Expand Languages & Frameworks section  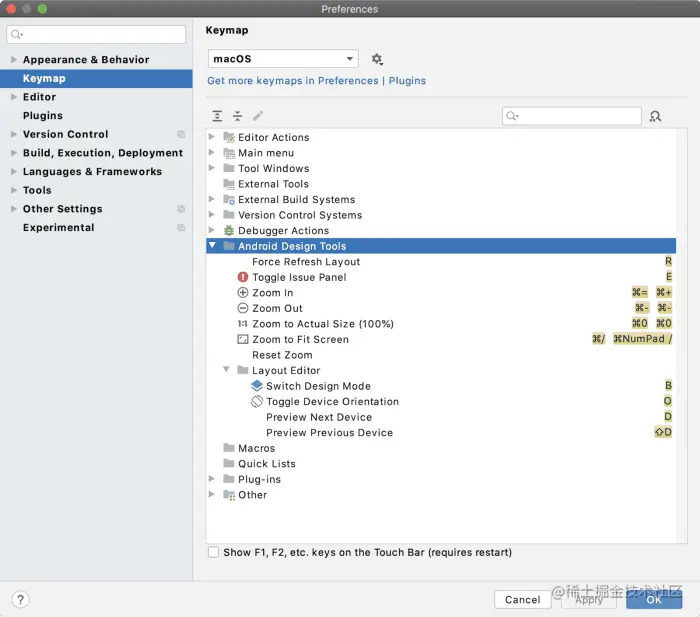13,171
